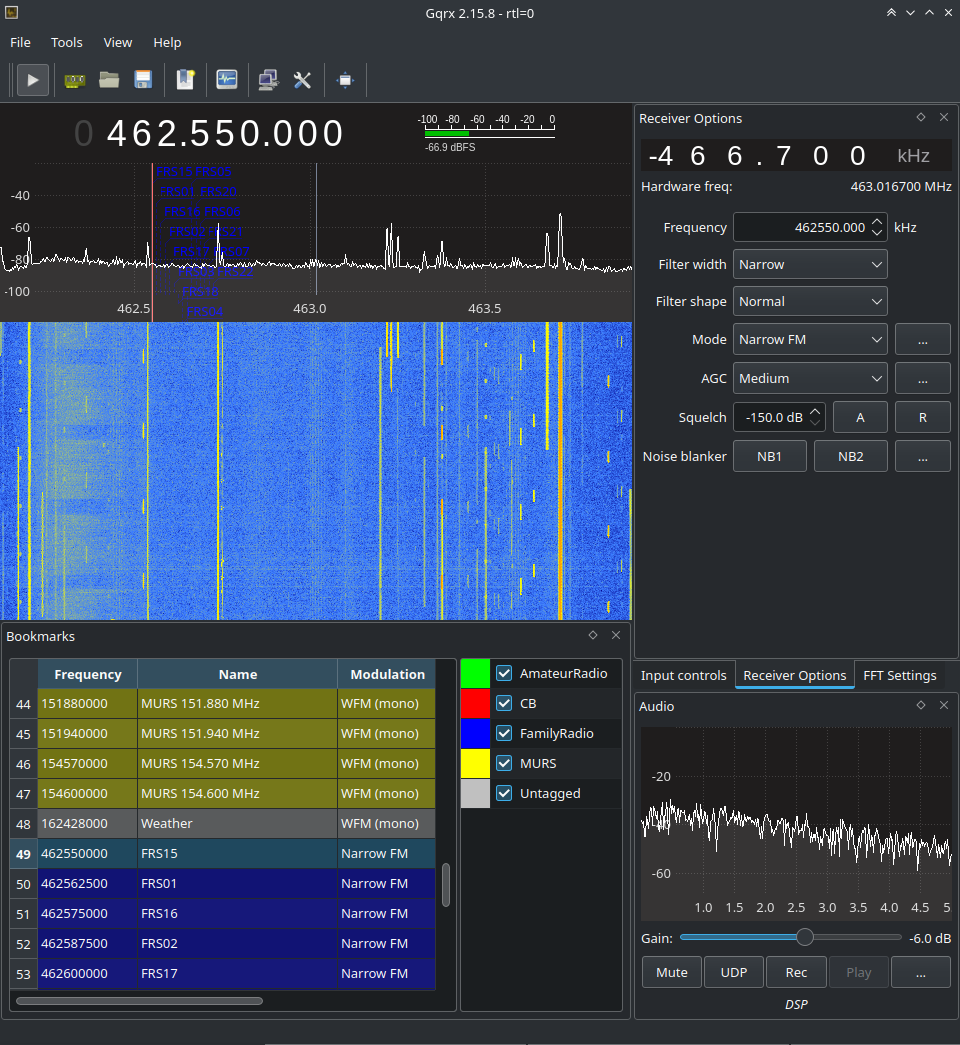Open the AGC dropdown set to Medium
Screen dimensions: 960x1045
(810, 379)
